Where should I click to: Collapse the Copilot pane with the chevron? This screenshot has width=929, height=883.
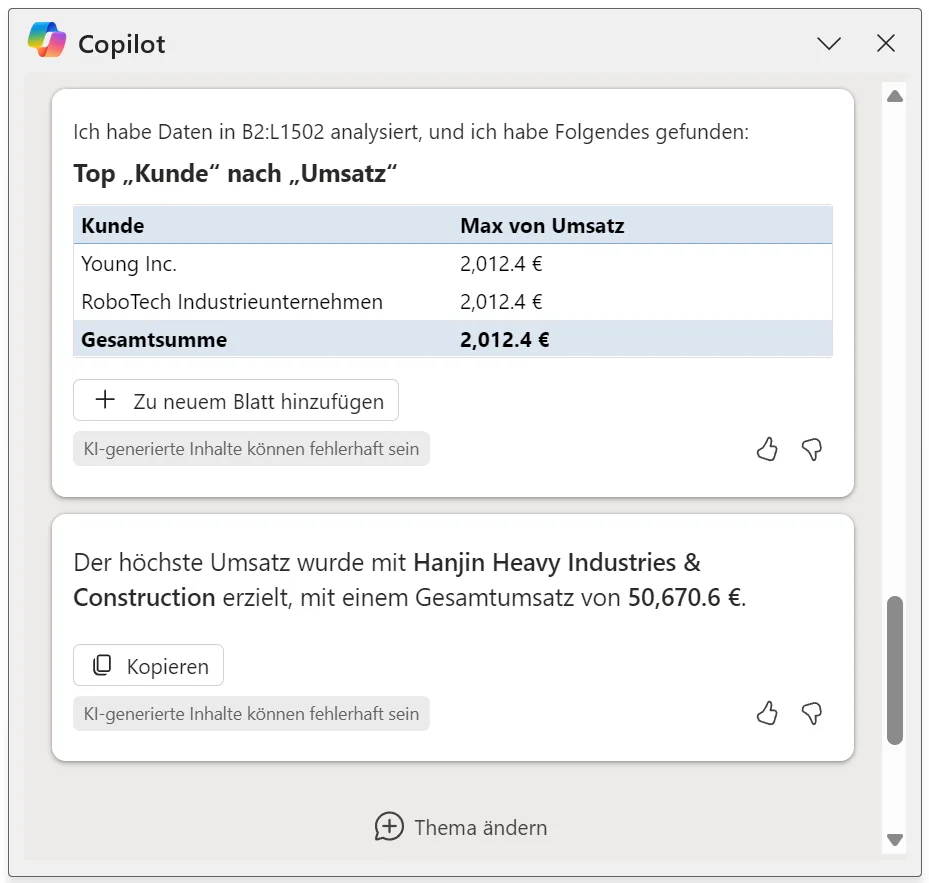tap(829, 43)
